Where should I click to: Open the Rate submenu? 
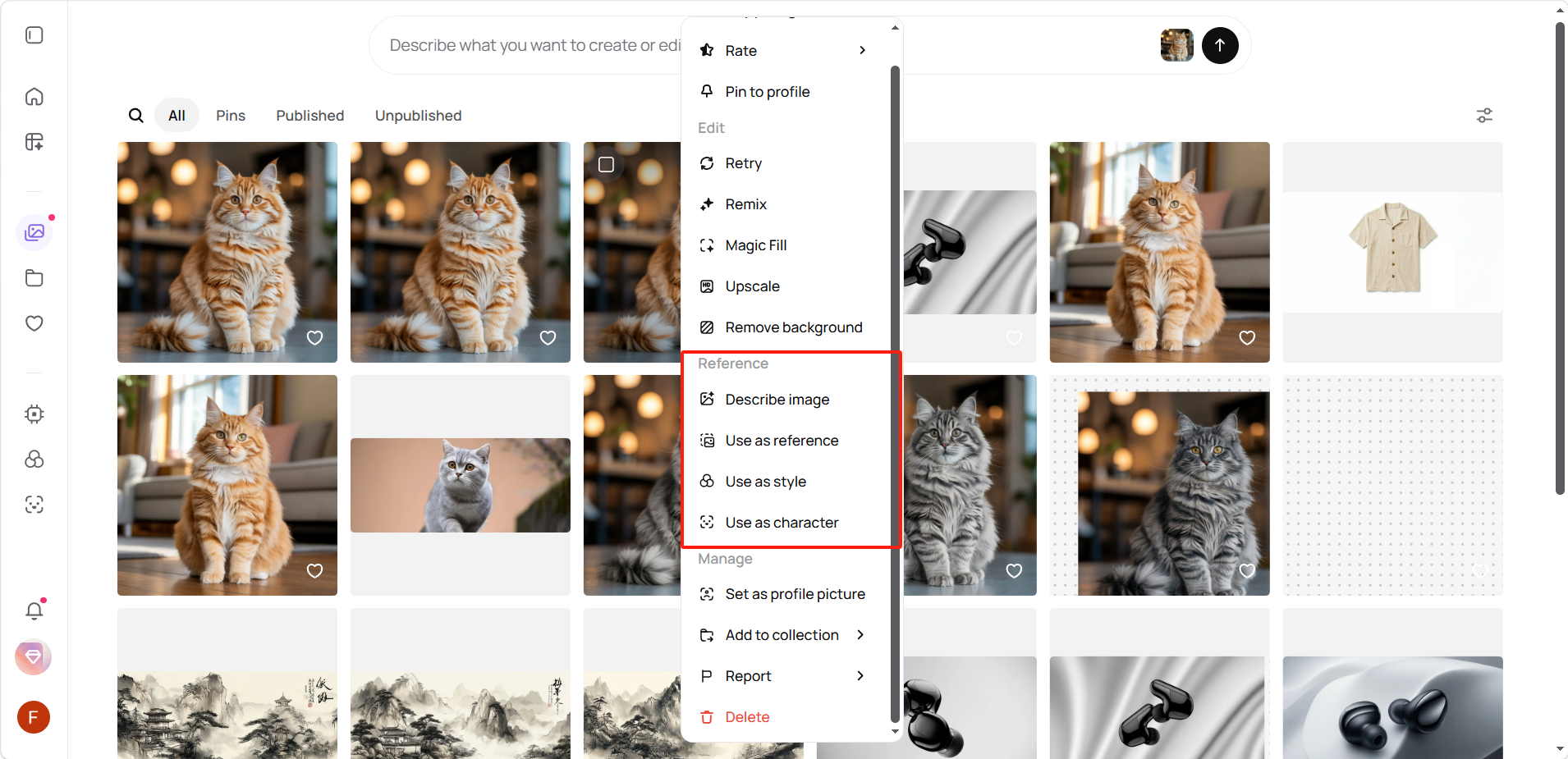(x=786, y=51)
